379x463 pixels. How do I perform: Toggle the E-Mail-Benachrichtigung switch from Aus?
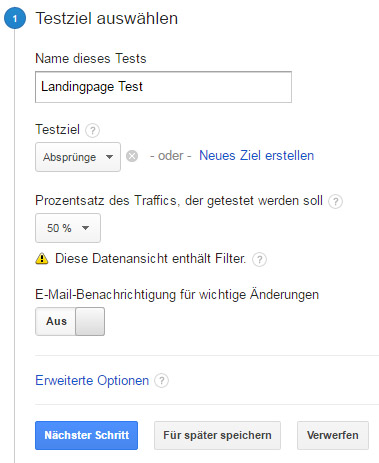[70, 321]
